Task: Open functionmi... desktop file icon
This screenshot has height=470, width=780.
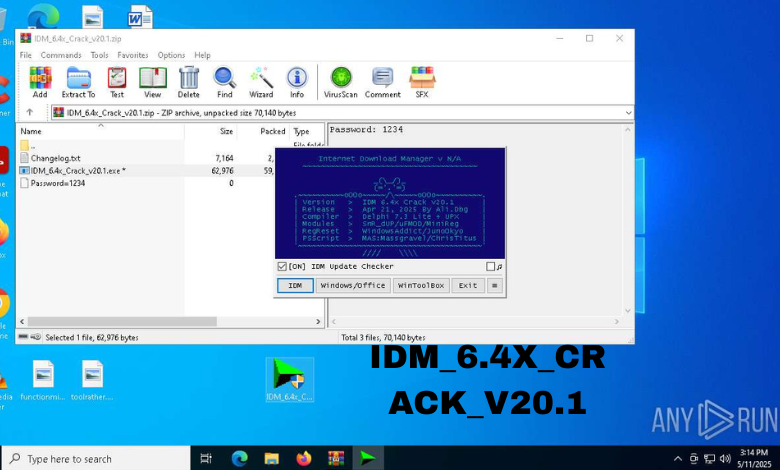Action: point(43,380)
